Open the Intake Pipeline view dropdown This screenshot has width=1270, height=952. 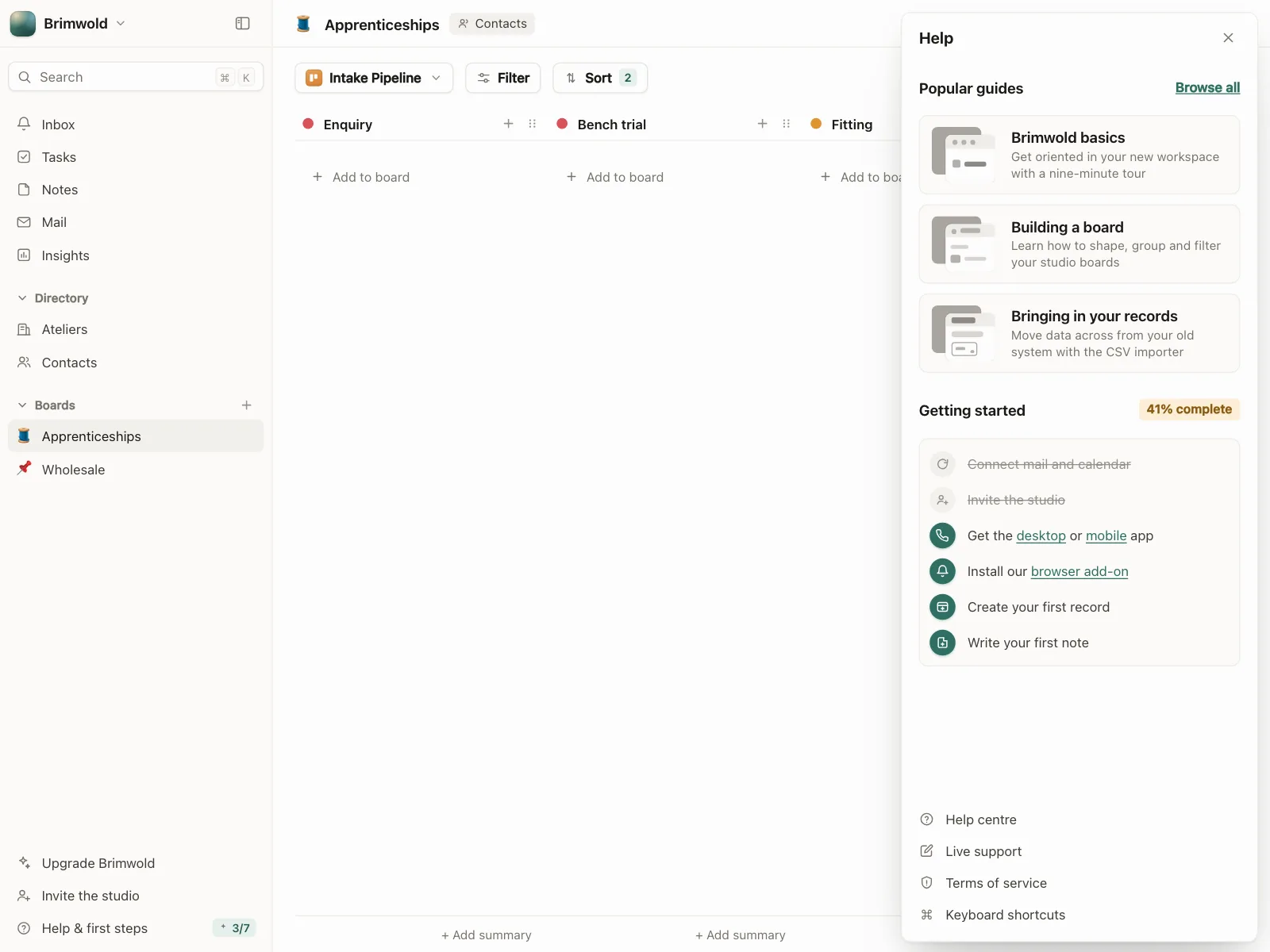pos(374,78)
